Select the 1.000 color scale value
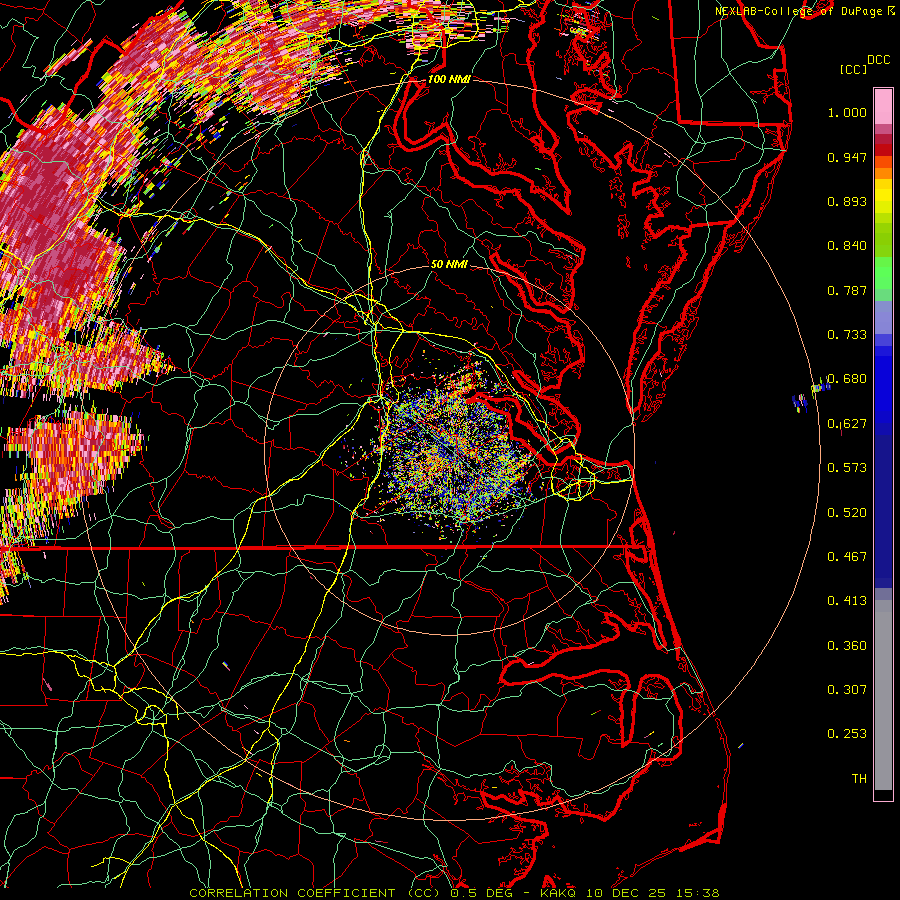The height and width of the screenshot is (900, 900). [x=847, y=112]
